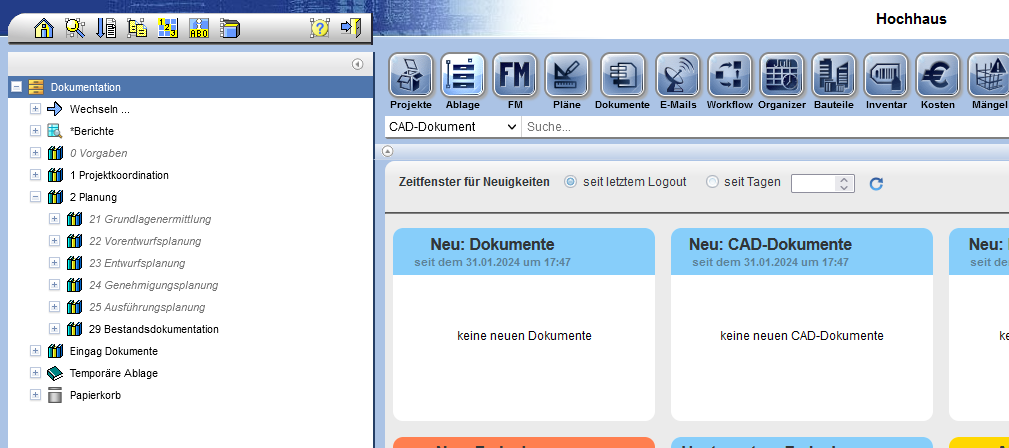The height and width of the screenshot is (448, 1009).
Task: Select the 'seit letztem Logout' radio button
Action: [x=571, y=182]
